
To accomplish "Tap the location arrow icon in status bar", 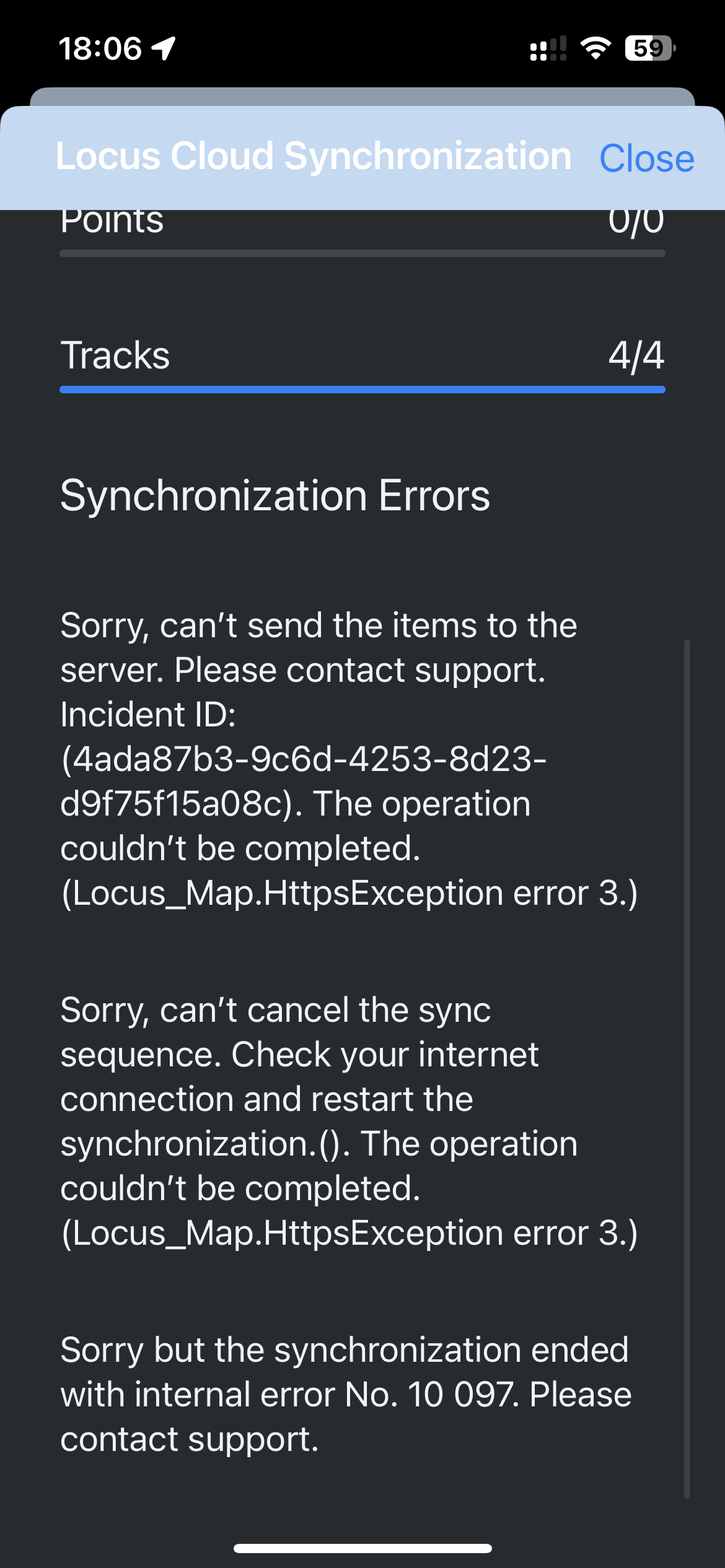I will (x=164, y=48).
